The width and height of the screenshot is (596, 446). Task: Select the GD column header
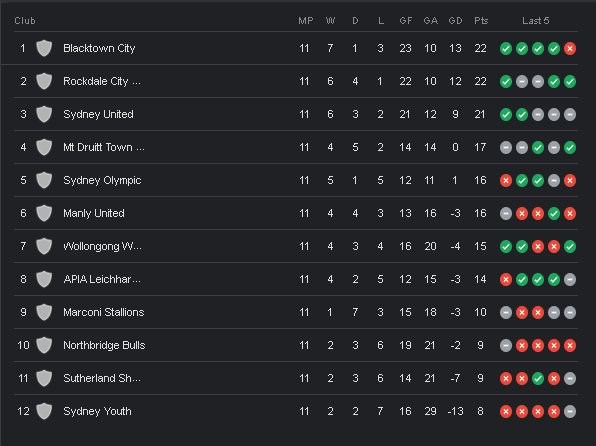coord(455,21)
